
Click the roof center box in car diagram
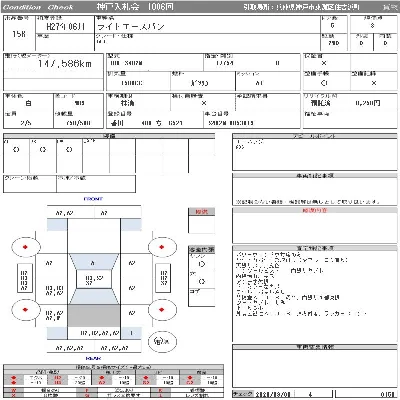94,280
